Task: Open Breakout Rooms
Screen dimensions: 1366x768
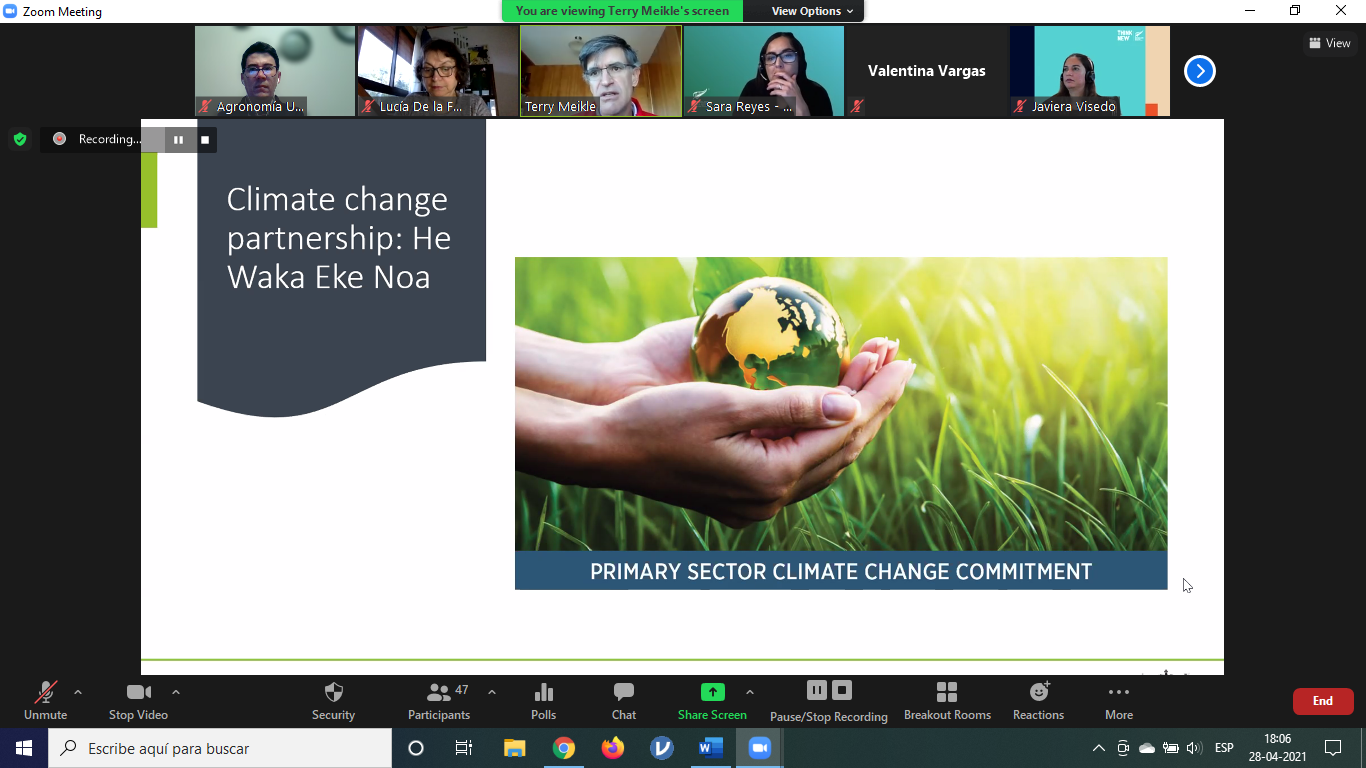Action: click(947, 701)
